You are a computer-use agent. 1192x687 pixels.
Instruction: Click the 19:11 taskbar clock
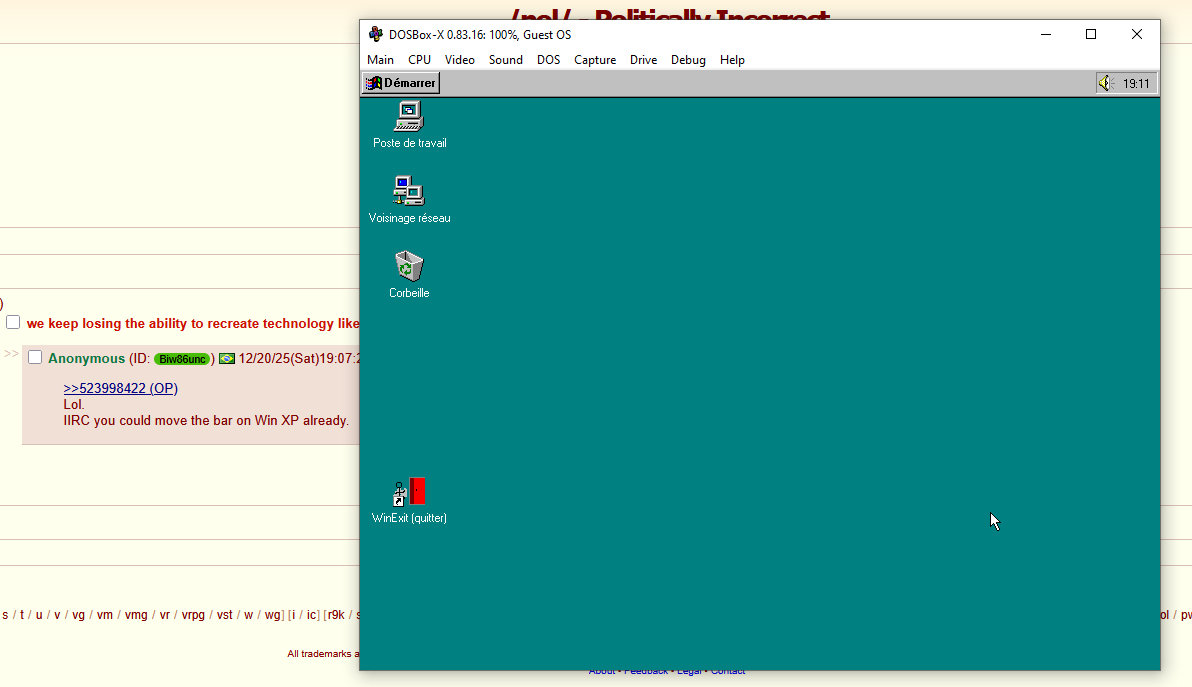tap(1136, 84)
